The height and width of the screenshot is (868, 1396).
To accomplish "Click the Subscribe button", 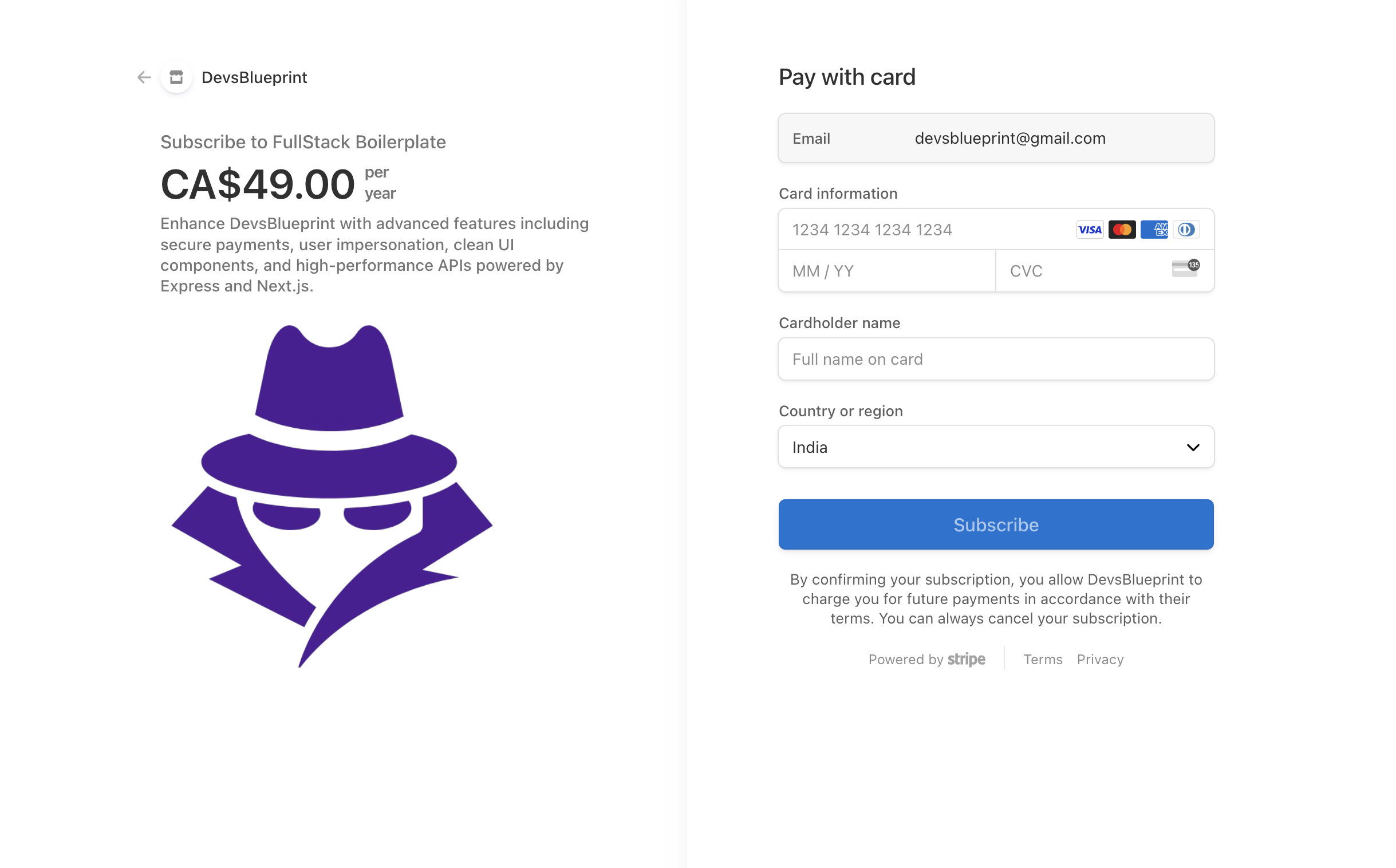I will (x=996, y=524).
